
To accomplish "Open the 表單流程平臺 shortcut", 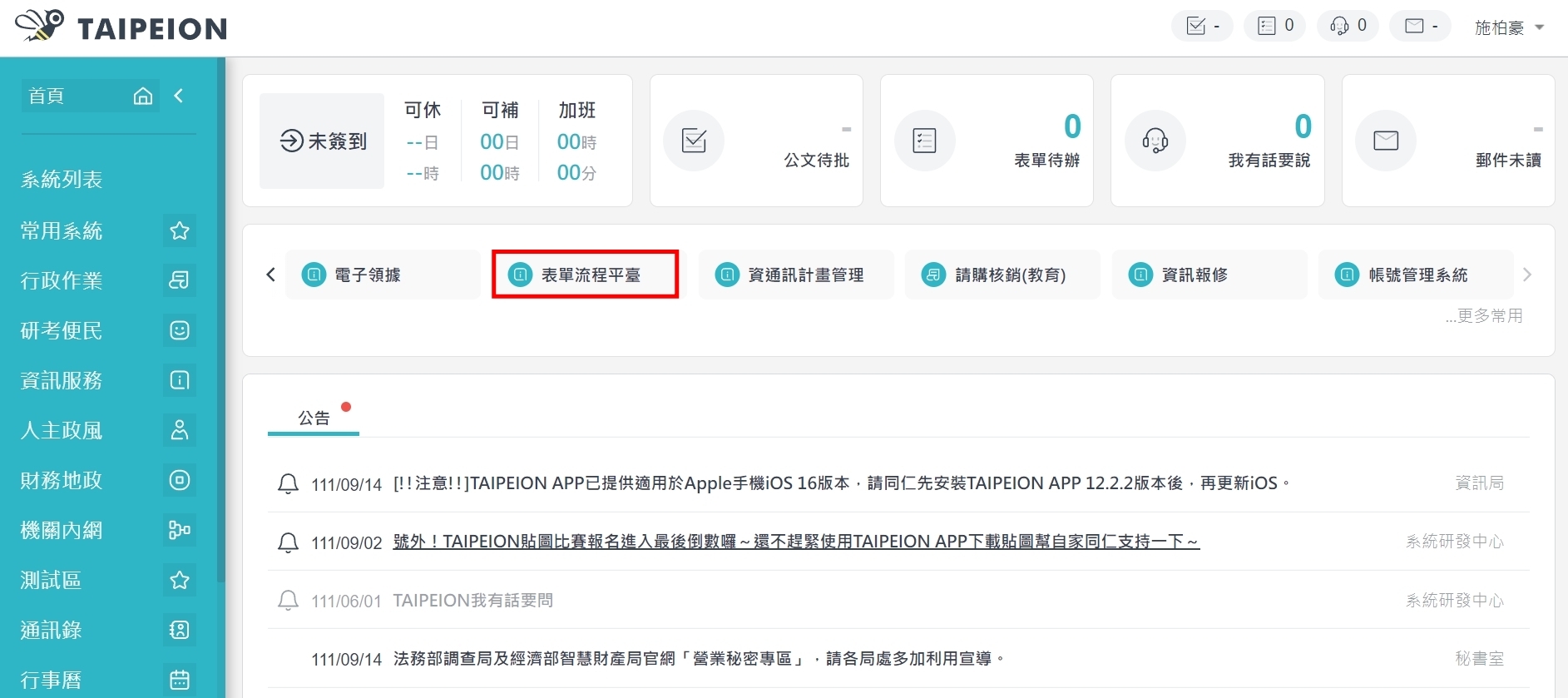I will pos(586,275).
